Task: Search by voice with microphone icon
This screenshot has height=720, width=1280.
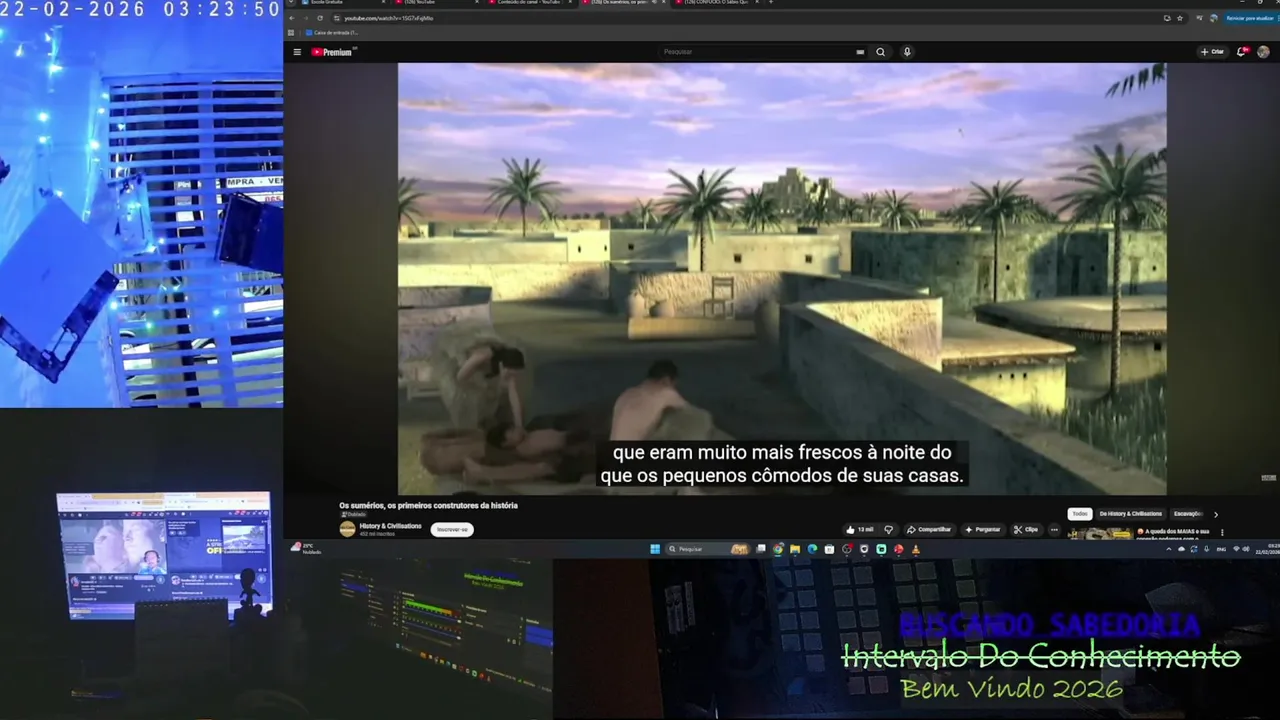Action: tap(907, 52)
